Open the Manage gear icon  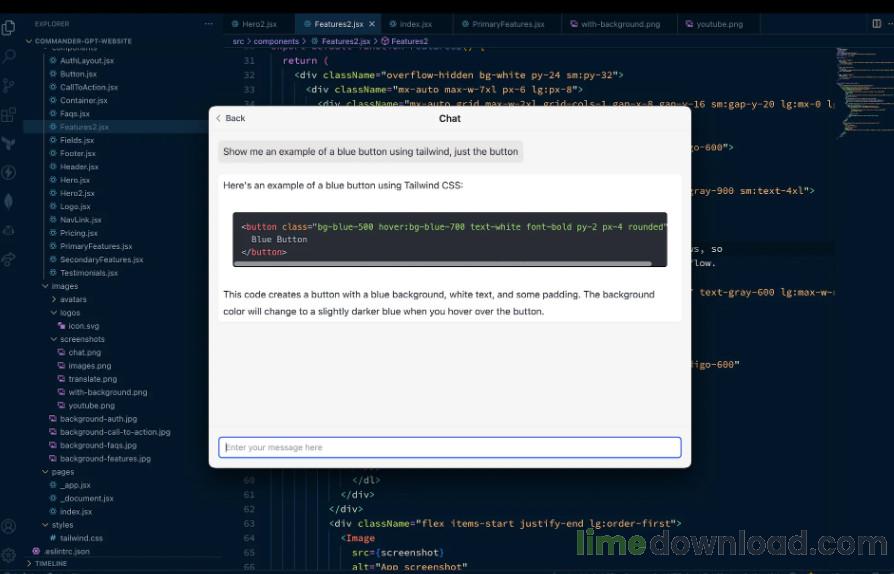coord(9,554)
